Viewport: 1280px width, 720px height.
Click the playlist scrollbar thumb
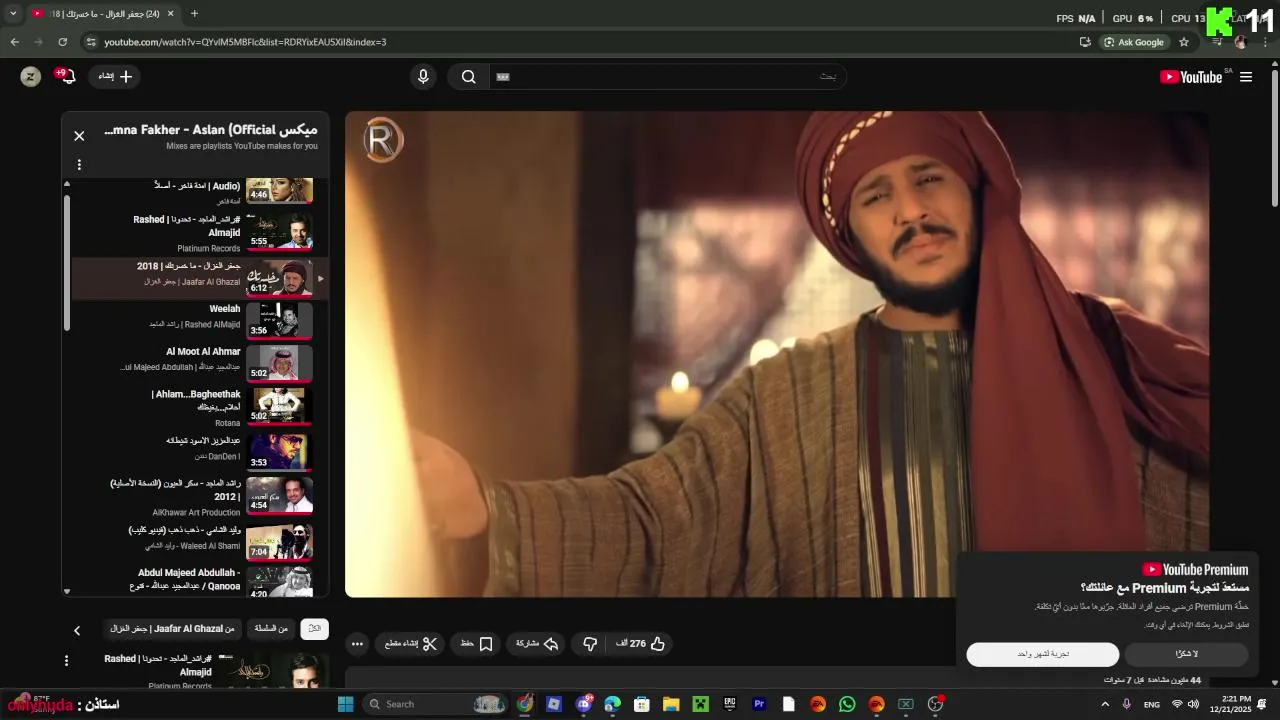click(x=67, y=263)
